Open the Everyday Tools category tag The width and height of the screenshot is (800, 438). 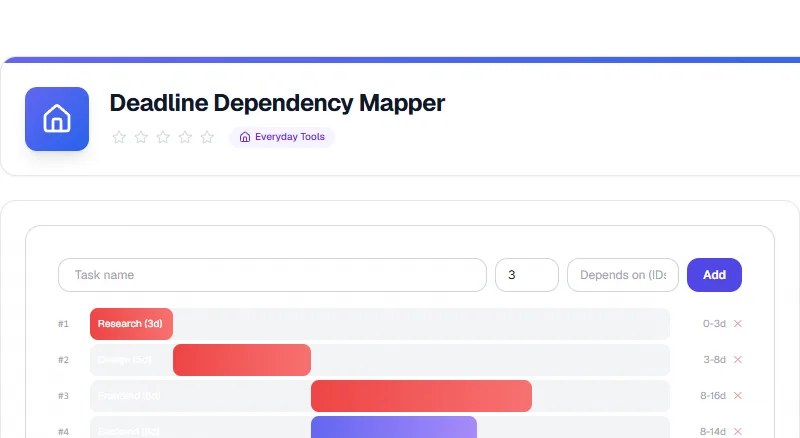(x=282, y=137)
